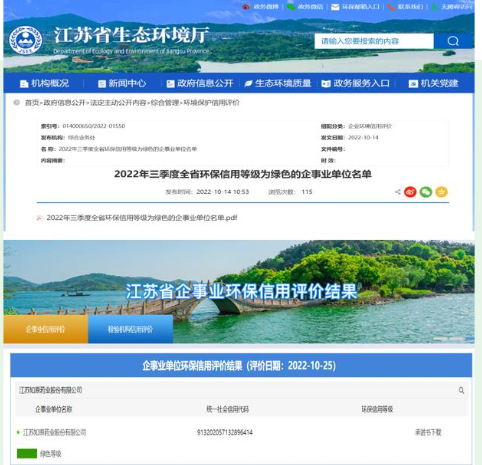This screenshot has width=482, height=465.
Task: Focus company name search field 江苏如南药业
Action: (241, 390)
